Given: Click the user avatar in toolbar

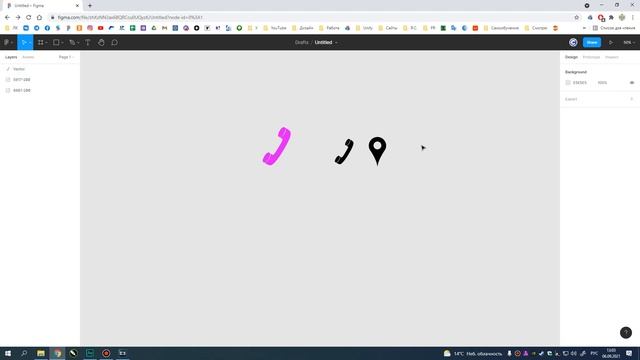Looking at the screenshot, I should [573, 42].
